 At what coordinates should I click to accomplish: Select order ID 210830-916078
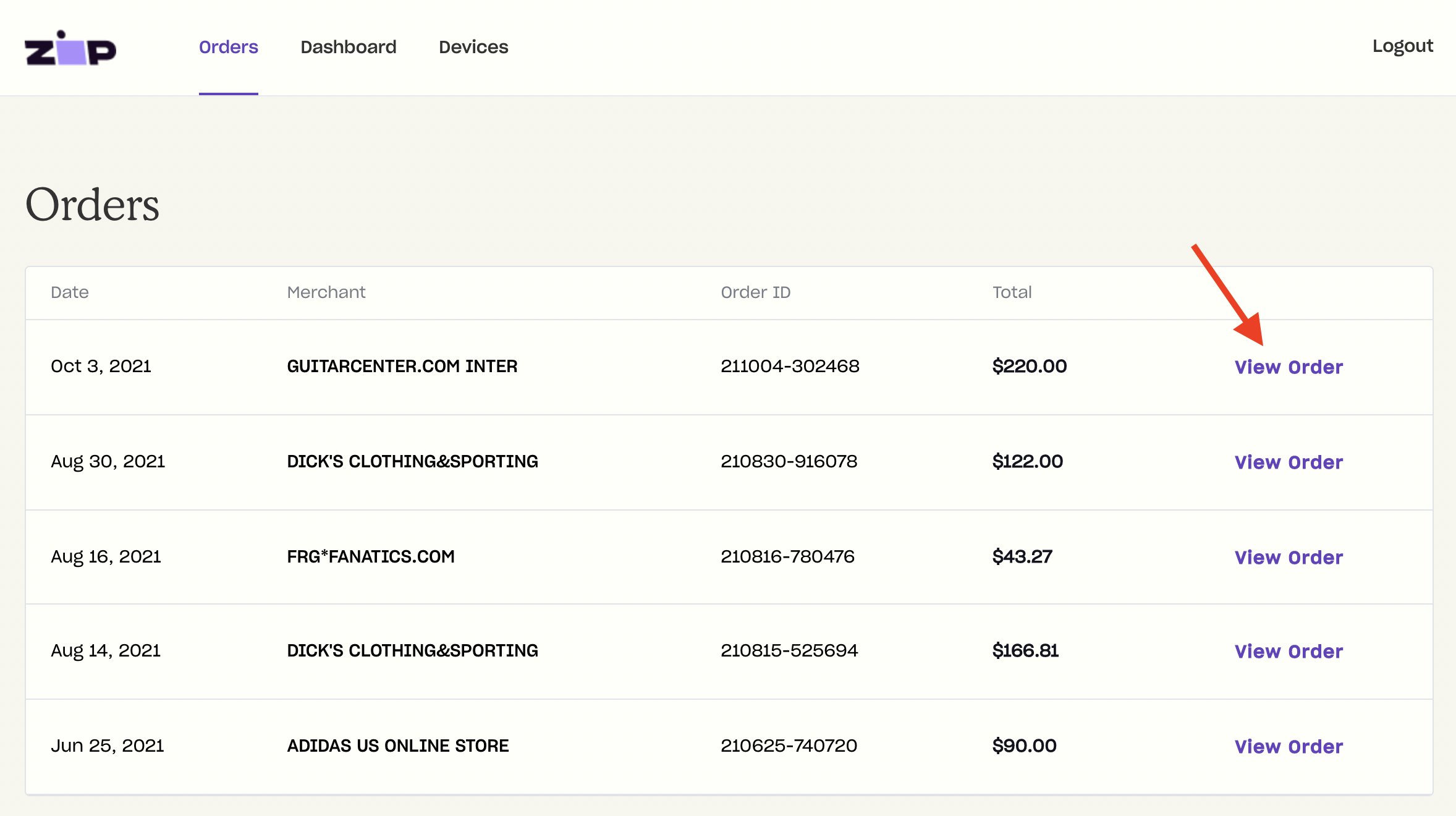point(789,462)
